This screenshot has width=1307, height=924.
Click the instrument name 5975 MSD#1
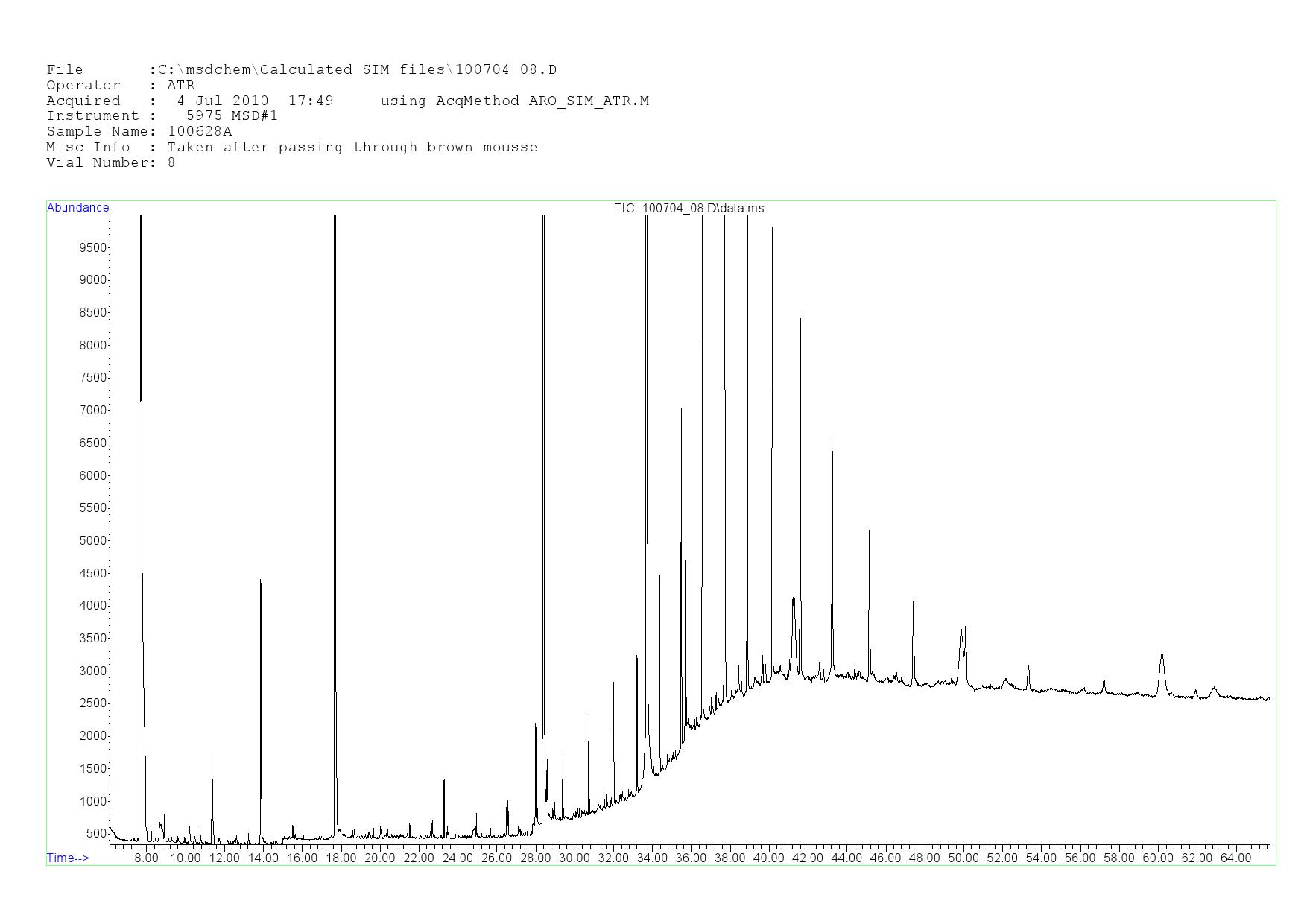(x=232, y=116)
